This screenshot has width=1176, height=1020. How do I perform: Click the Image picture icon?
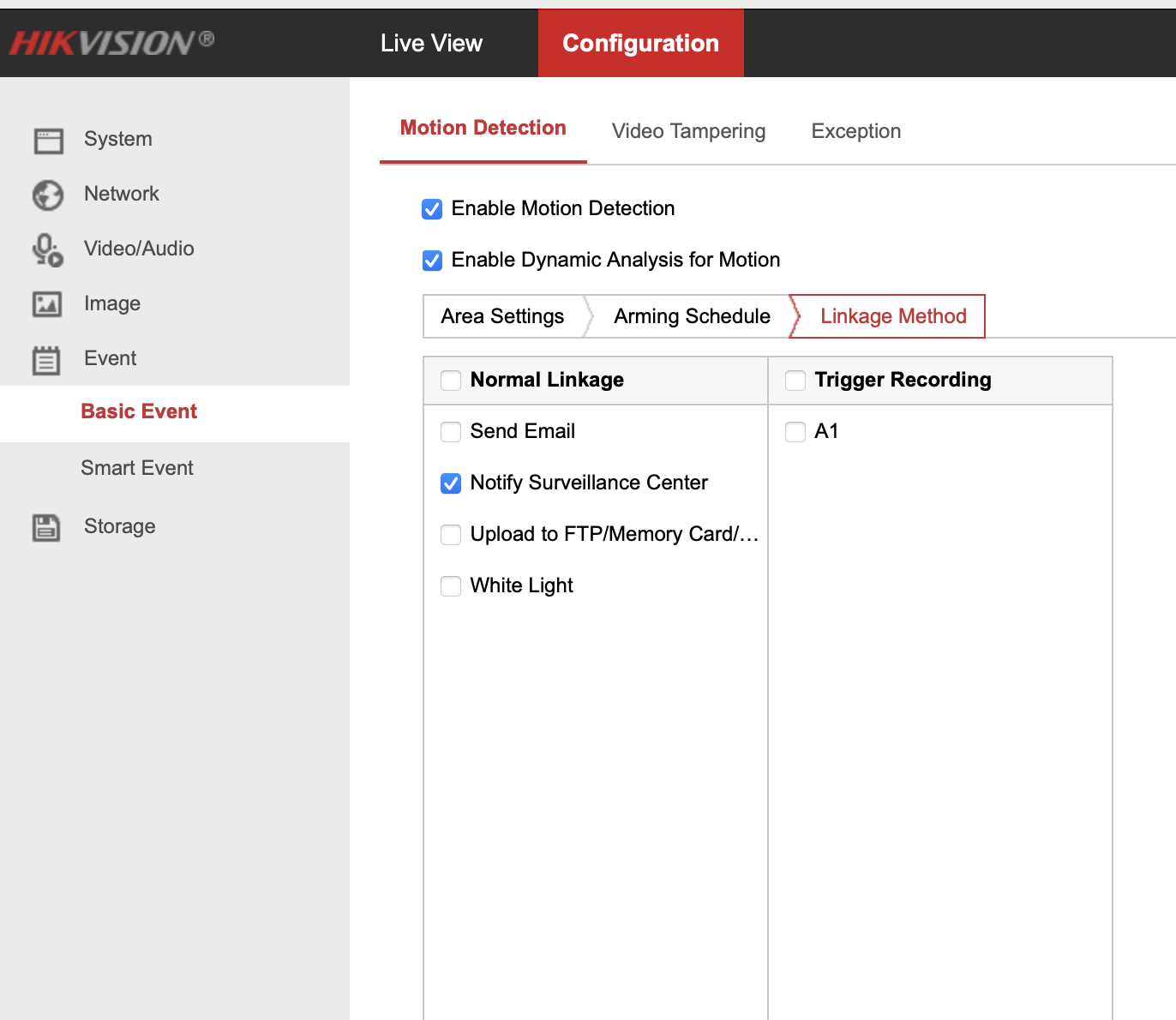pos(47,304)
